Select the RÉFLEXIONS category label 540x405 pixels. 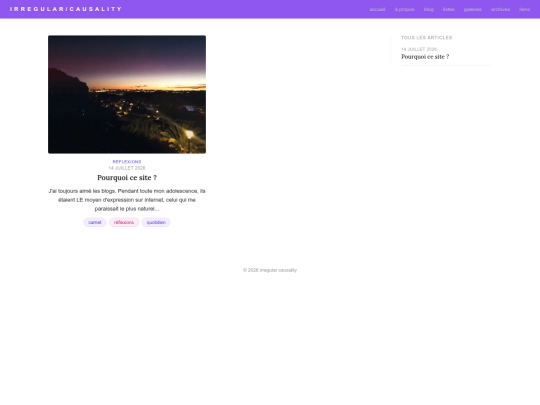pyautogui.click(x=127, y=162)
